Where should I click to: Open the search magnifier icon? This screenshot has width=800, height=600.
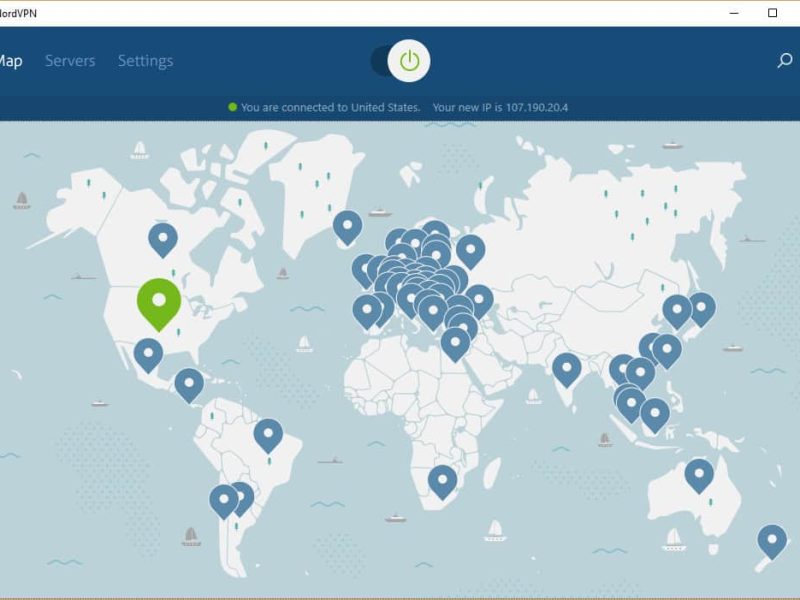tap(785, 61)
